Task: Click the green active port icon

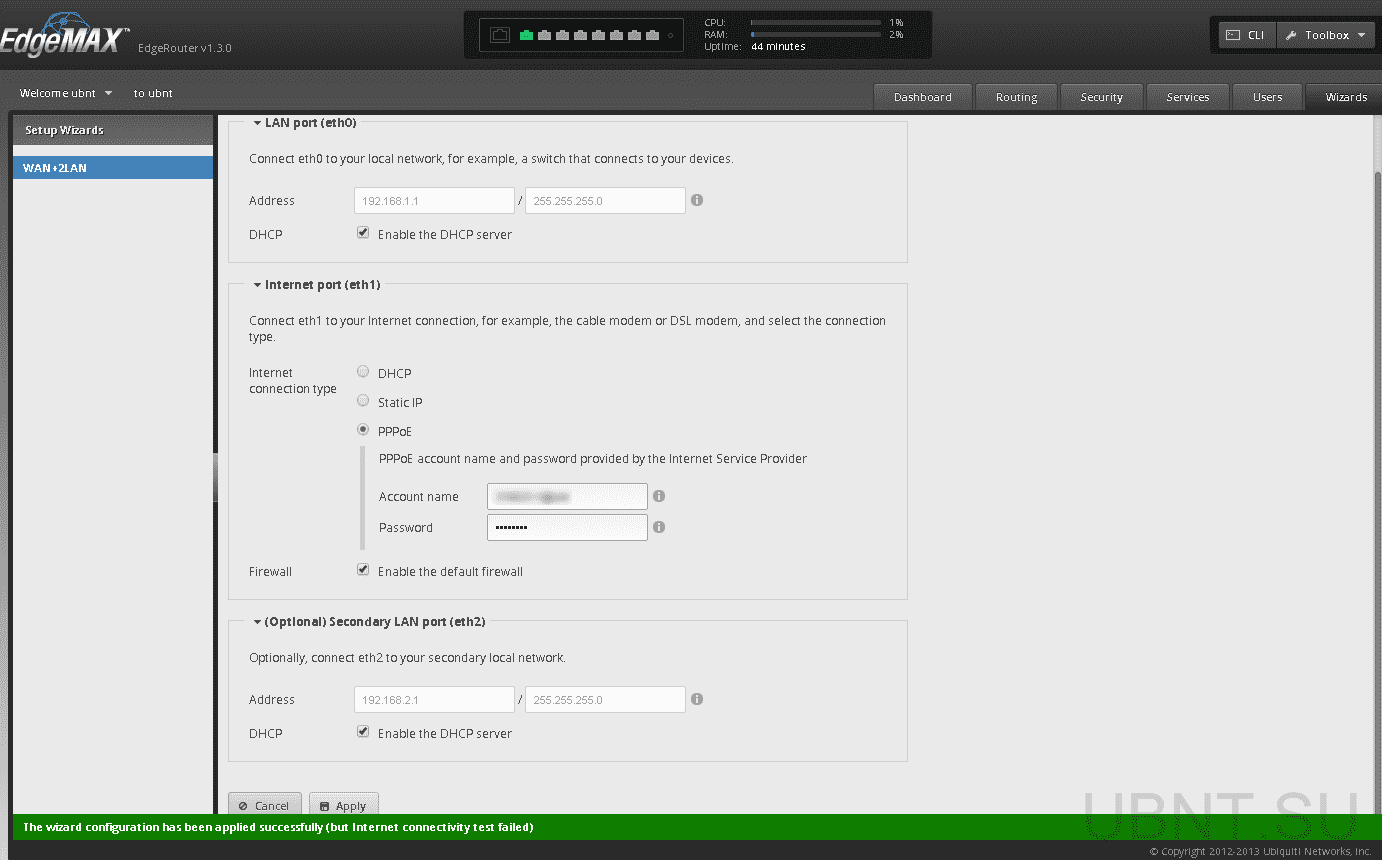Action: [527, 35]
